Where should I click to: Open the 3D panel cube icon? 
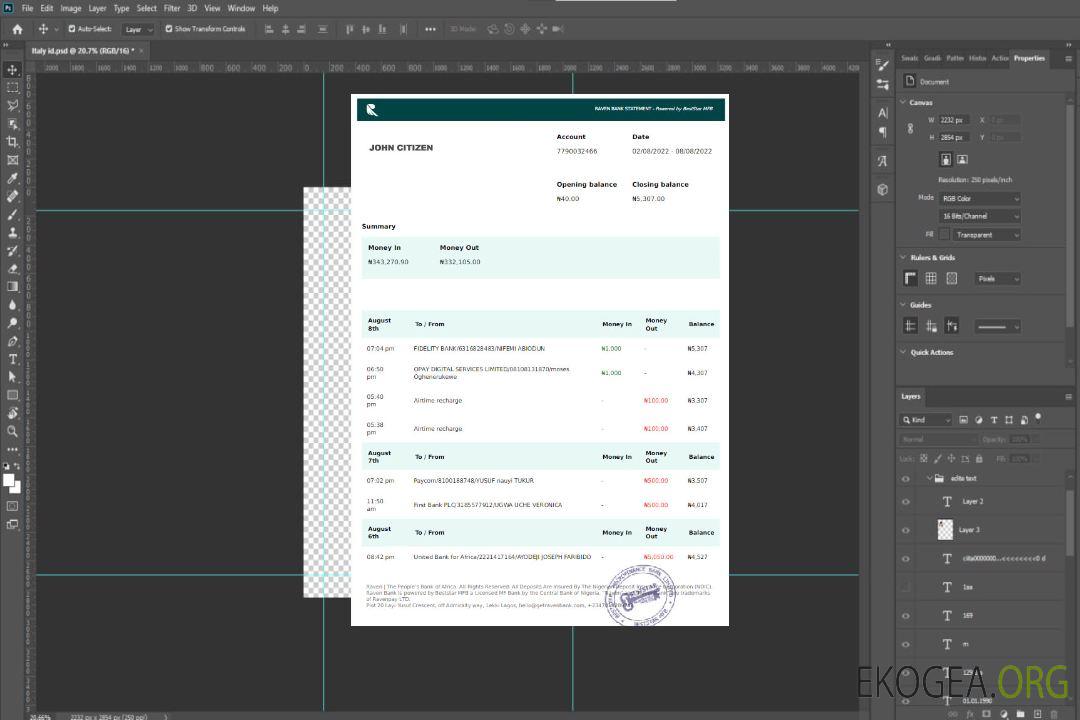(x=883, y=189)
